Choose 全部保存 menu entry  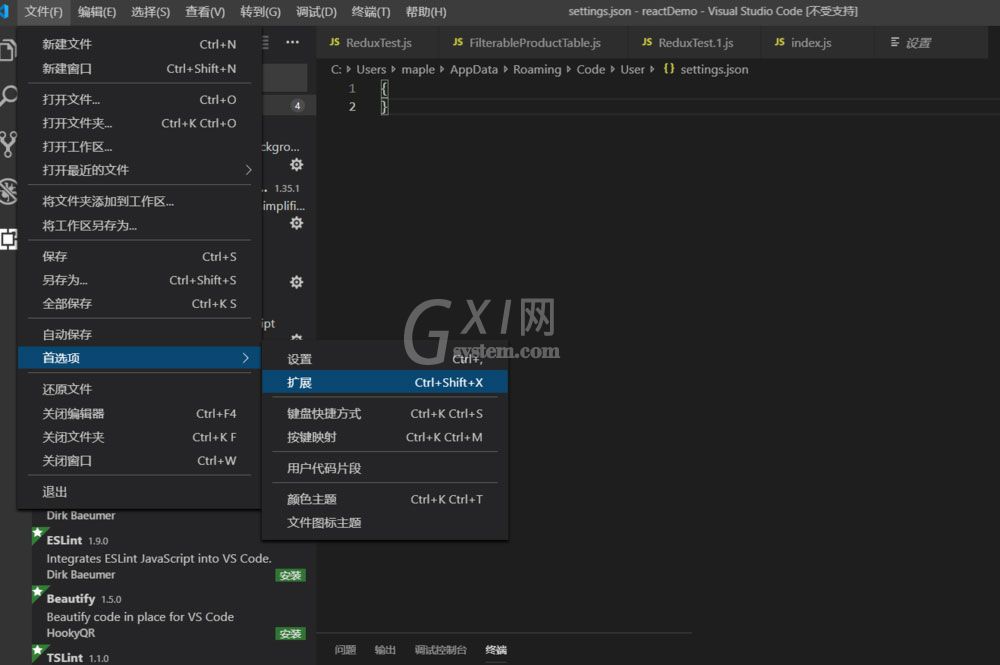tap(139, 303)
